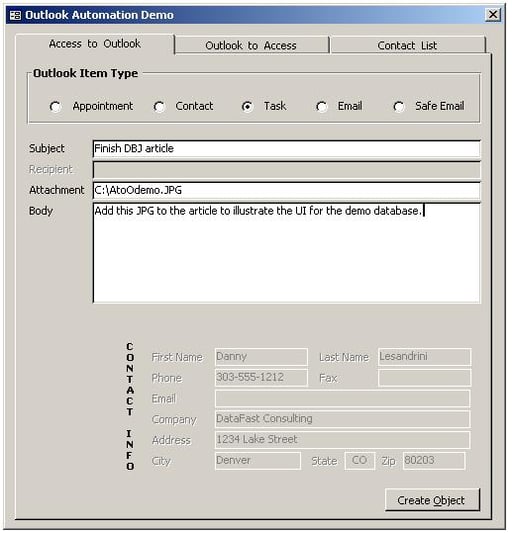Screen dimensions: 512x533
Task: Click the form icon in the title bar
Action: coord(15,15)
